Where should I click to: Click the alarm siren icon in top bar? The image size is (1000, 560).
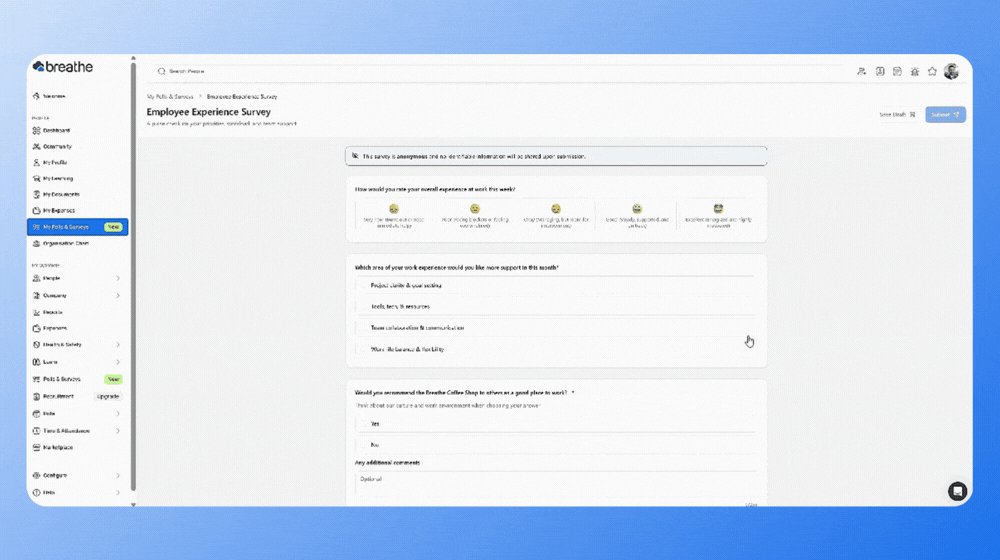(x=915, y=71)
